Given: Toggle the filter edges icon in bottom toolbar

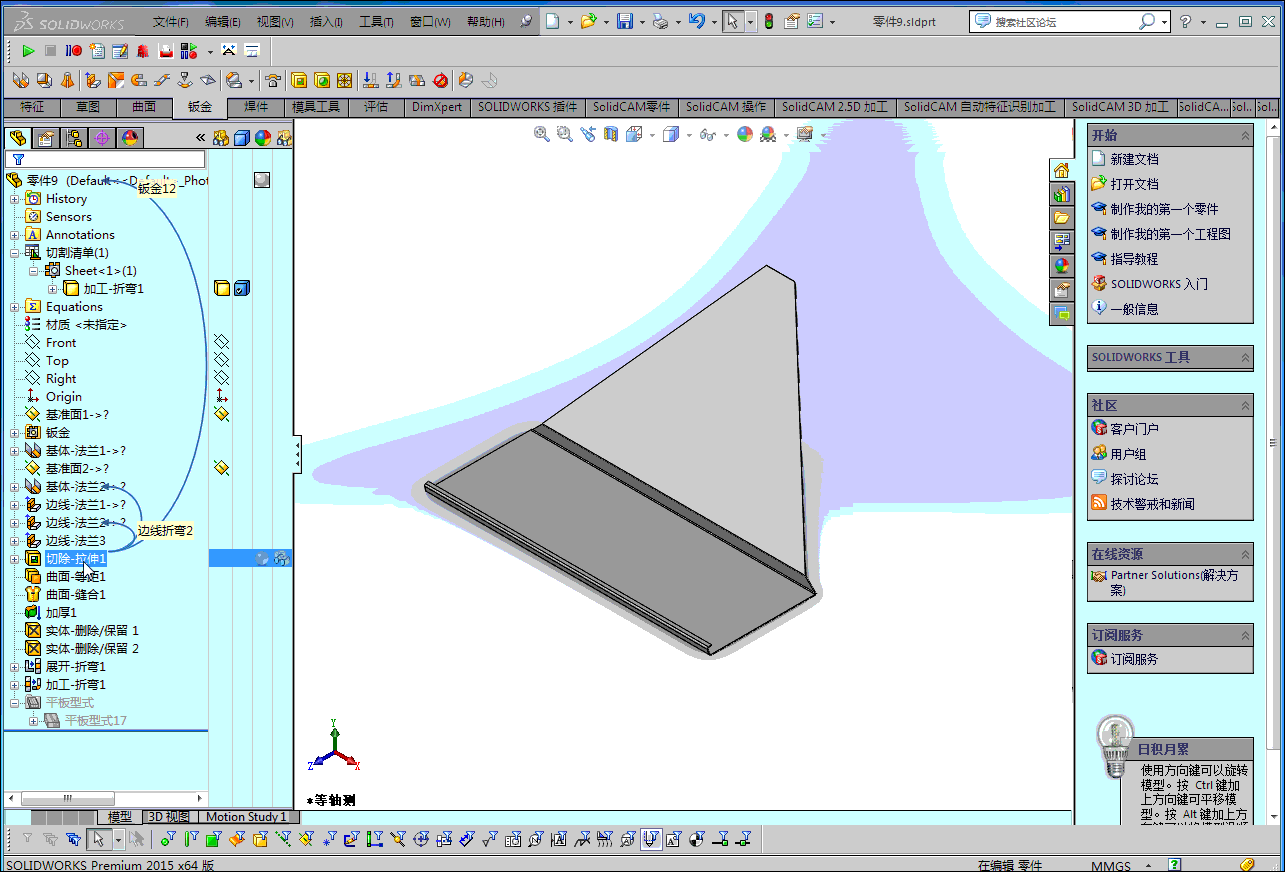Looking at the screenshot, I should (191, 838).
